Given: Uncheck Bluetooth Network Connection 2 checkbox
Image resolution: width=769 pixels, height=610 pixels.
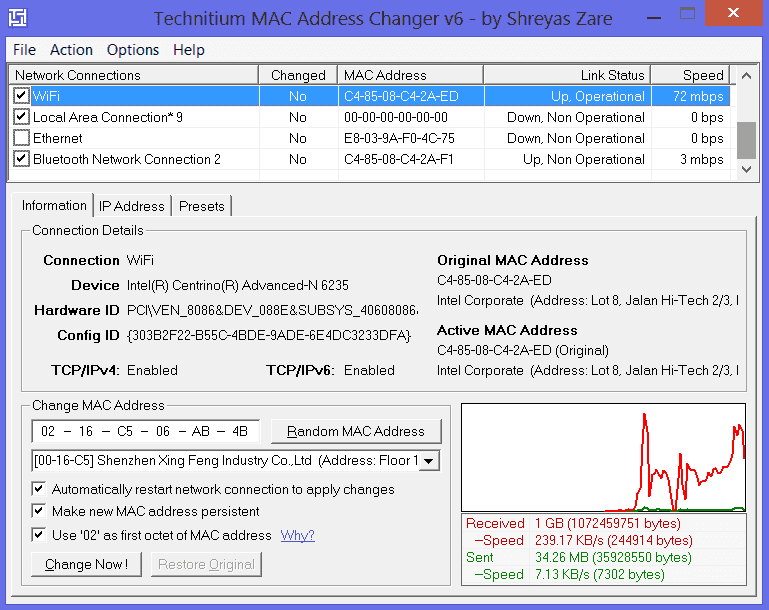Looking at the screenshot, I should (21, 159).
